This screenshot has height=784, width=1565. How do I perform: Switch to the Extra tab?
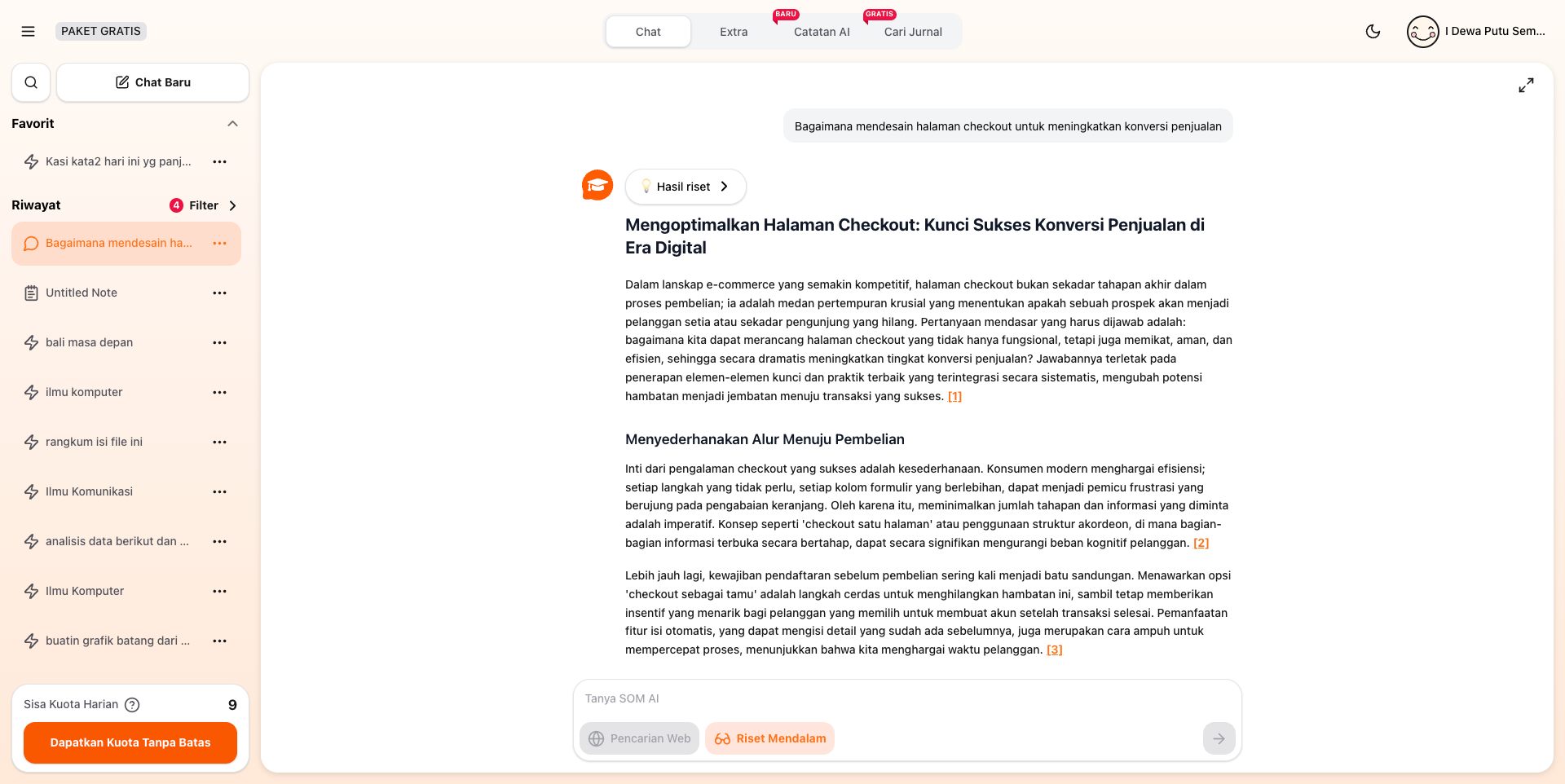pyautogui.click(x=734, y=32)
